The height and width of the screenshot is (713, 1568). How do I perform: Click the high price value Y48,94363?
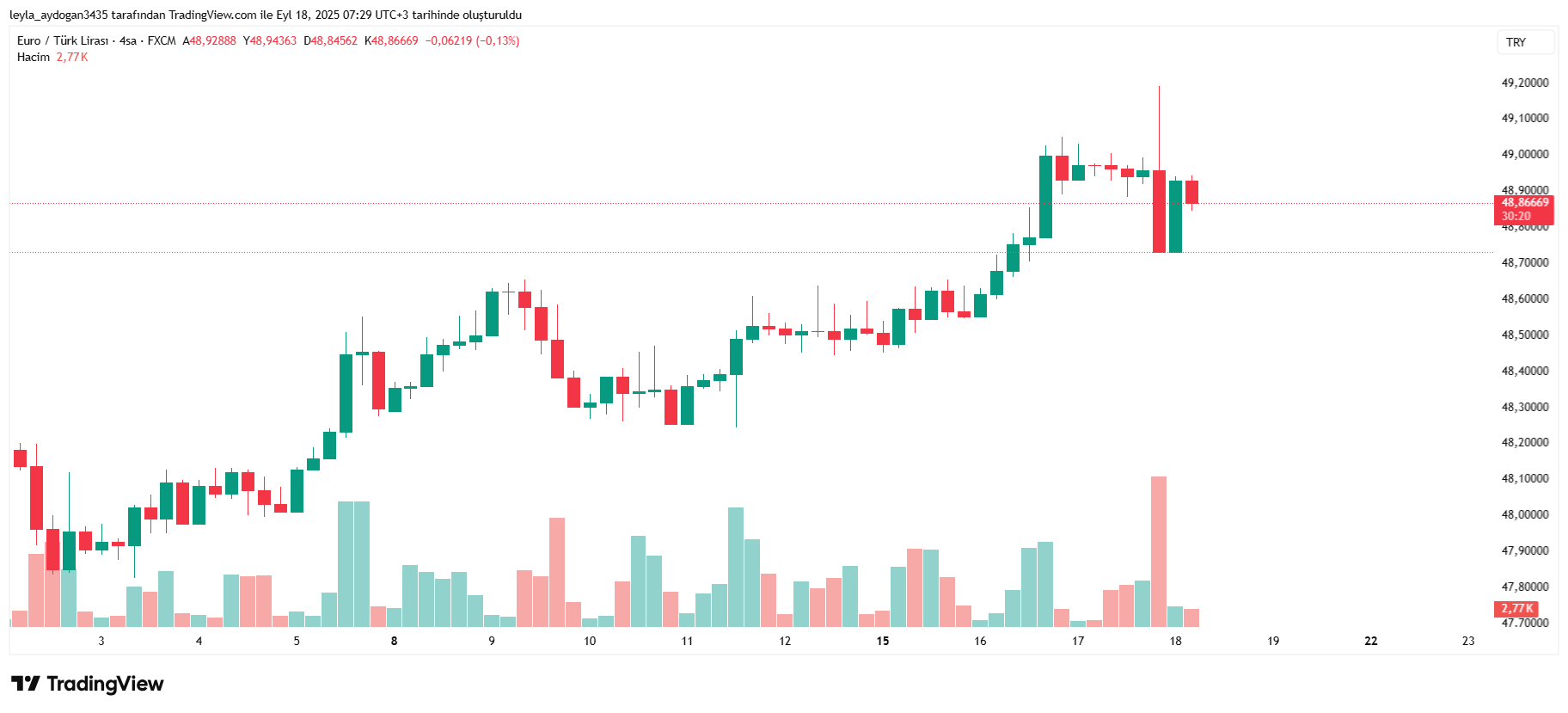(270, 40)
